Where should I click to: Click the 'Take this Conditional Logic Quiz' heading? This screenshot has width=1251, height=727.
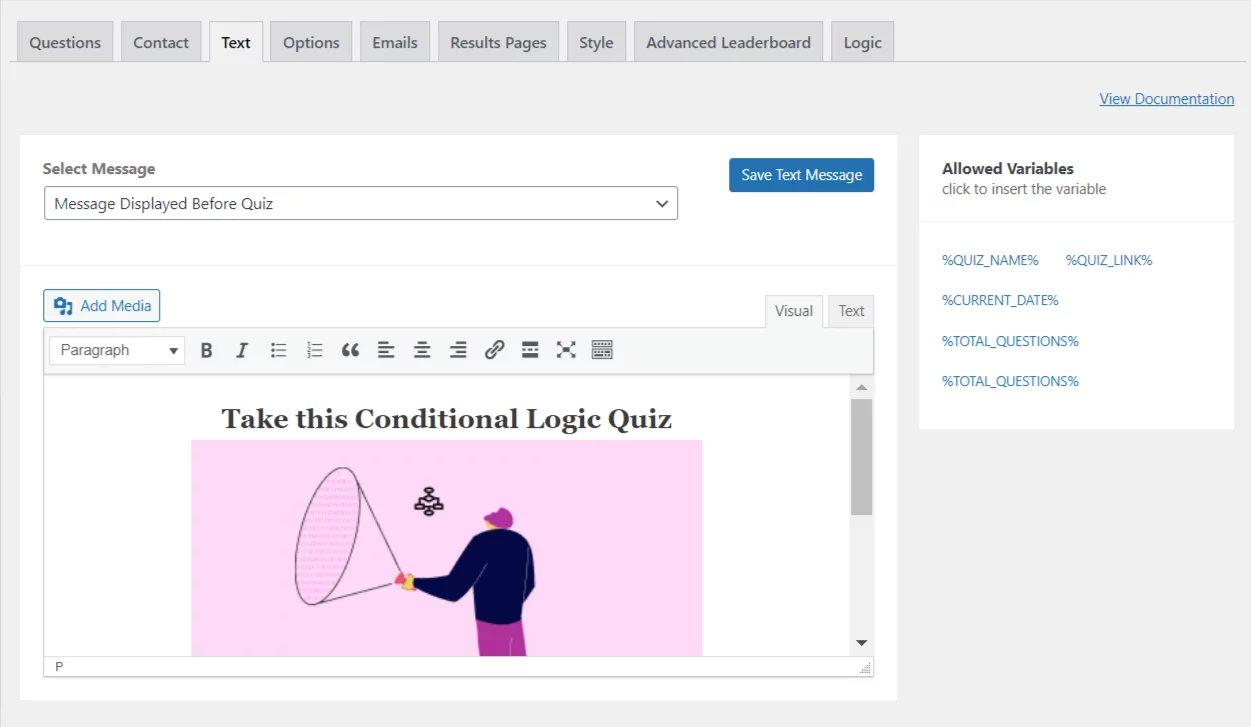pyautogui.click(x=447, y=418)
